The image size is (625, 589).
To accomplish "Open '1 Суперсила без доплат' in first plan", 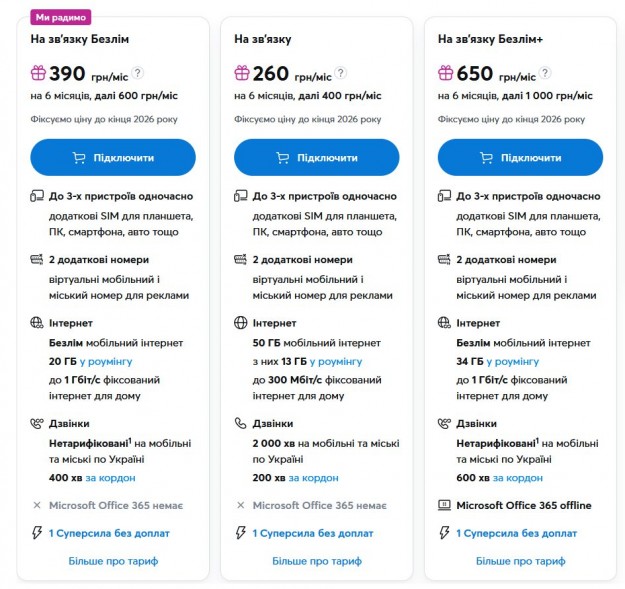I will point(109,533).
